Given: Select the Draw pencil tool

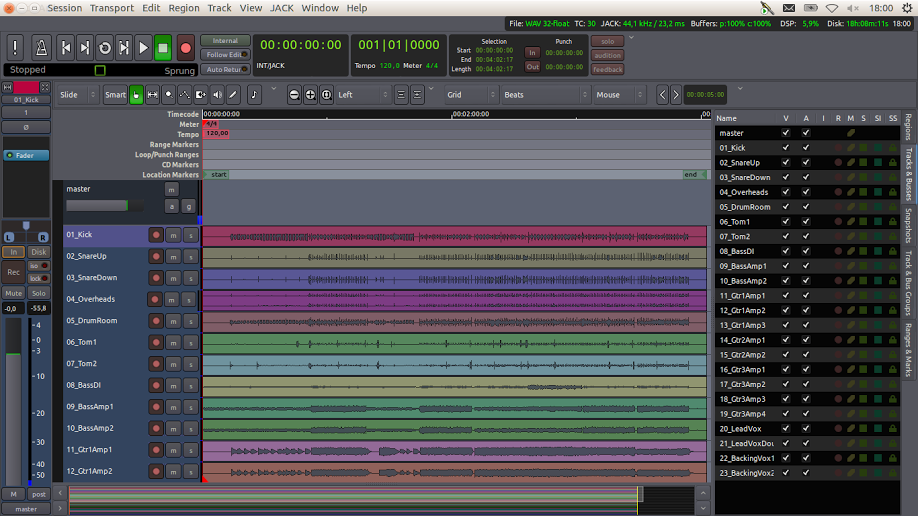Looking at the screenshot, I should (233, 95).
